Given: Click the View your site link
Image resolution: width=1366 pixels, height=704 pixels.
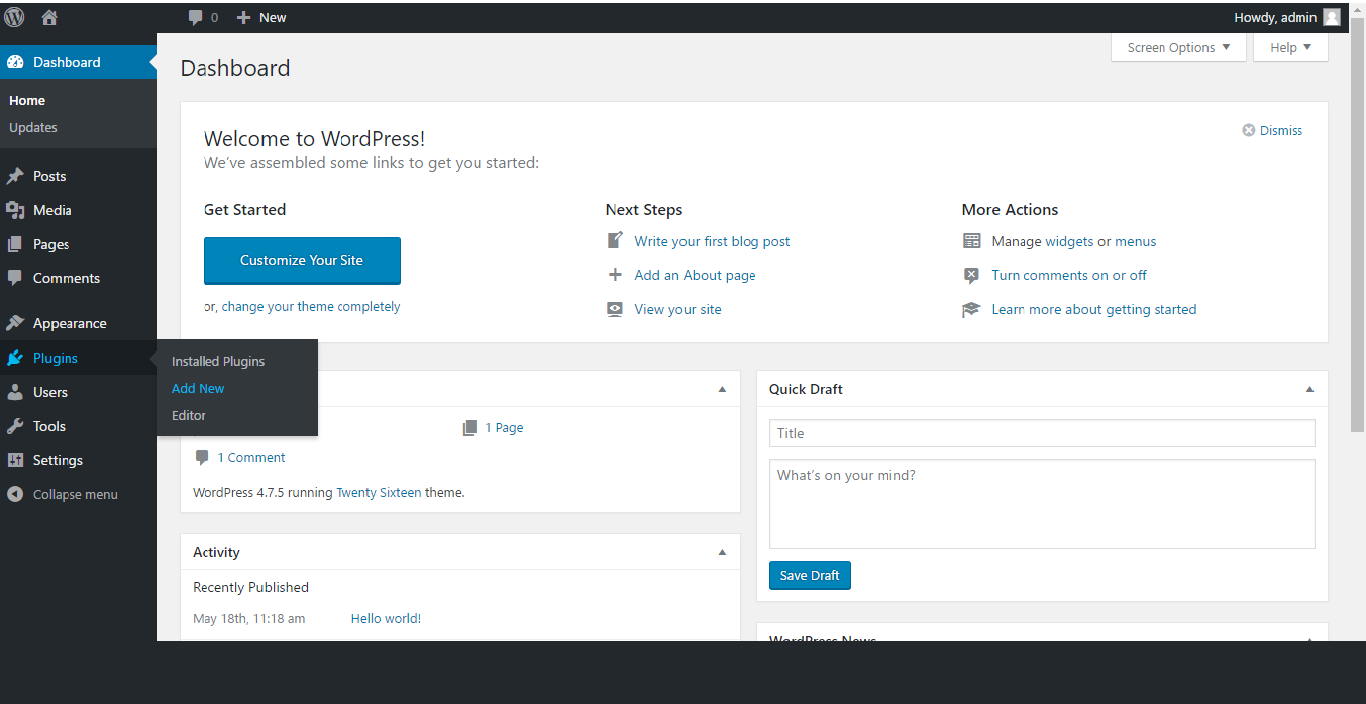Looking at the screenshot, I should tap(678, 309).
